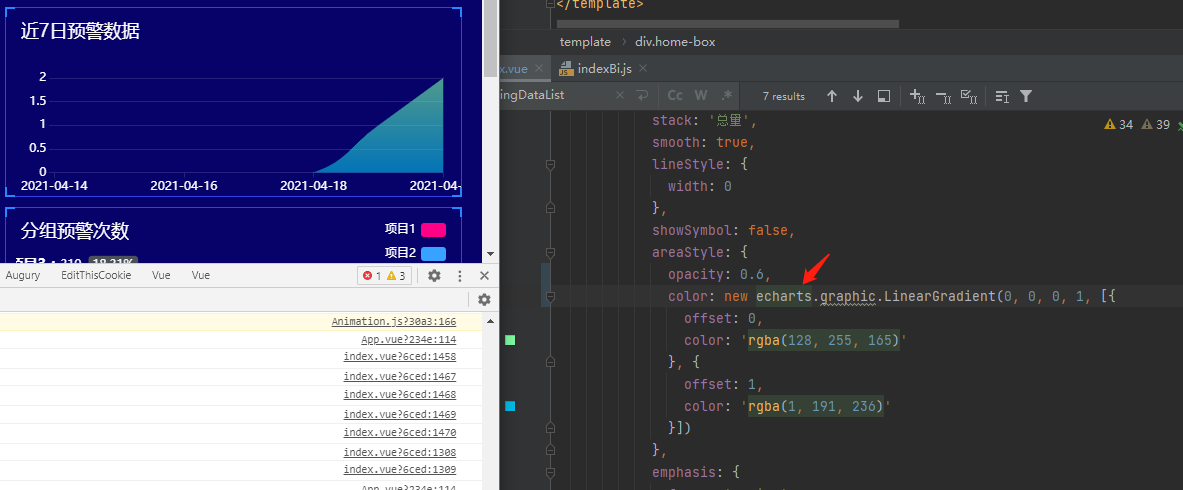Click the yellow warning 34 indicator
The image size is (1183, 490).
tap(1119, 125)
